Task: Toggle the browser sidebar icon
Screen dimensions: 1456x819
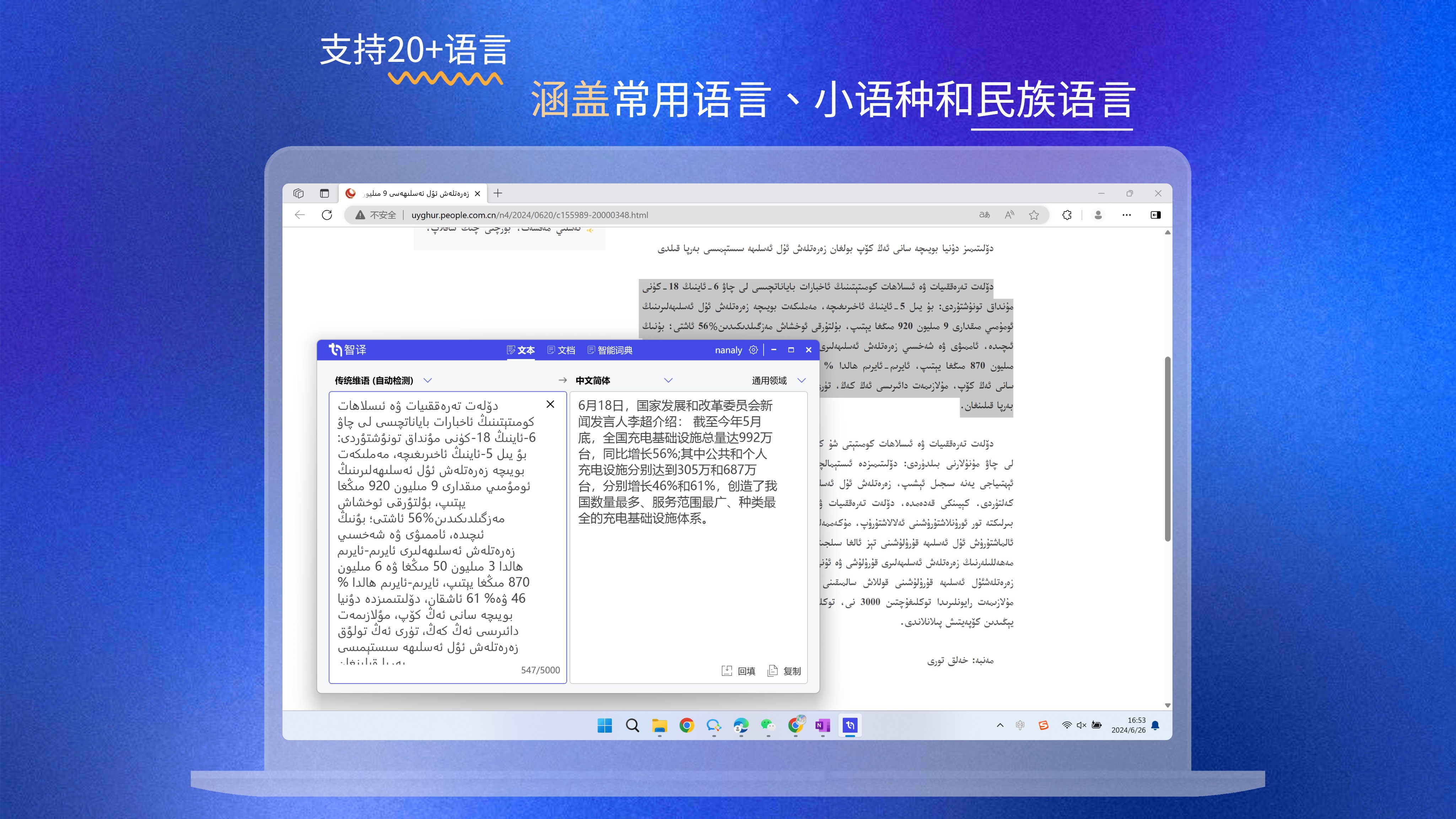Action: coord(1155,215)
